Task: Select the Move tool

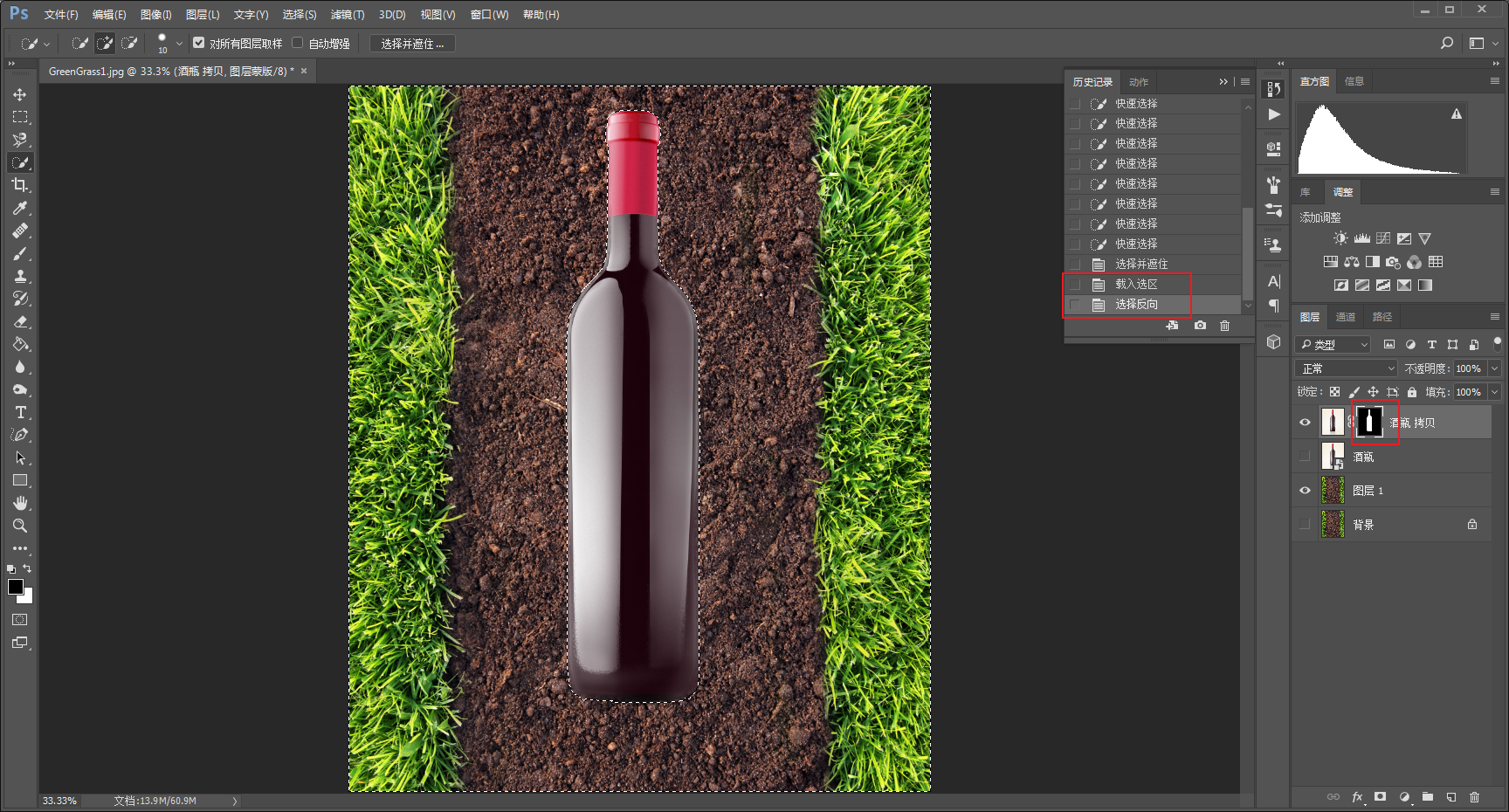Action: (x=19, y=94)
